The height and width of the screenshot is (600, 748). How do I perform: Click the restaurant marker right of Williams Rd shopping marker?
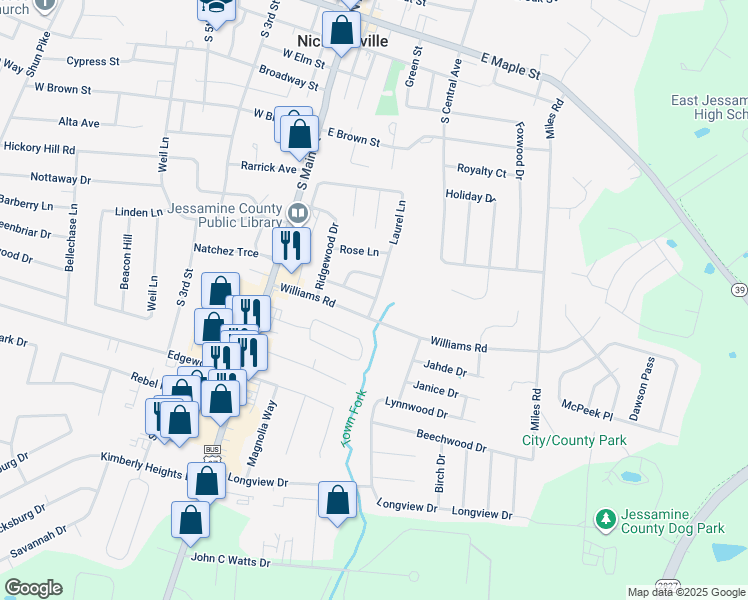(250, 312)
